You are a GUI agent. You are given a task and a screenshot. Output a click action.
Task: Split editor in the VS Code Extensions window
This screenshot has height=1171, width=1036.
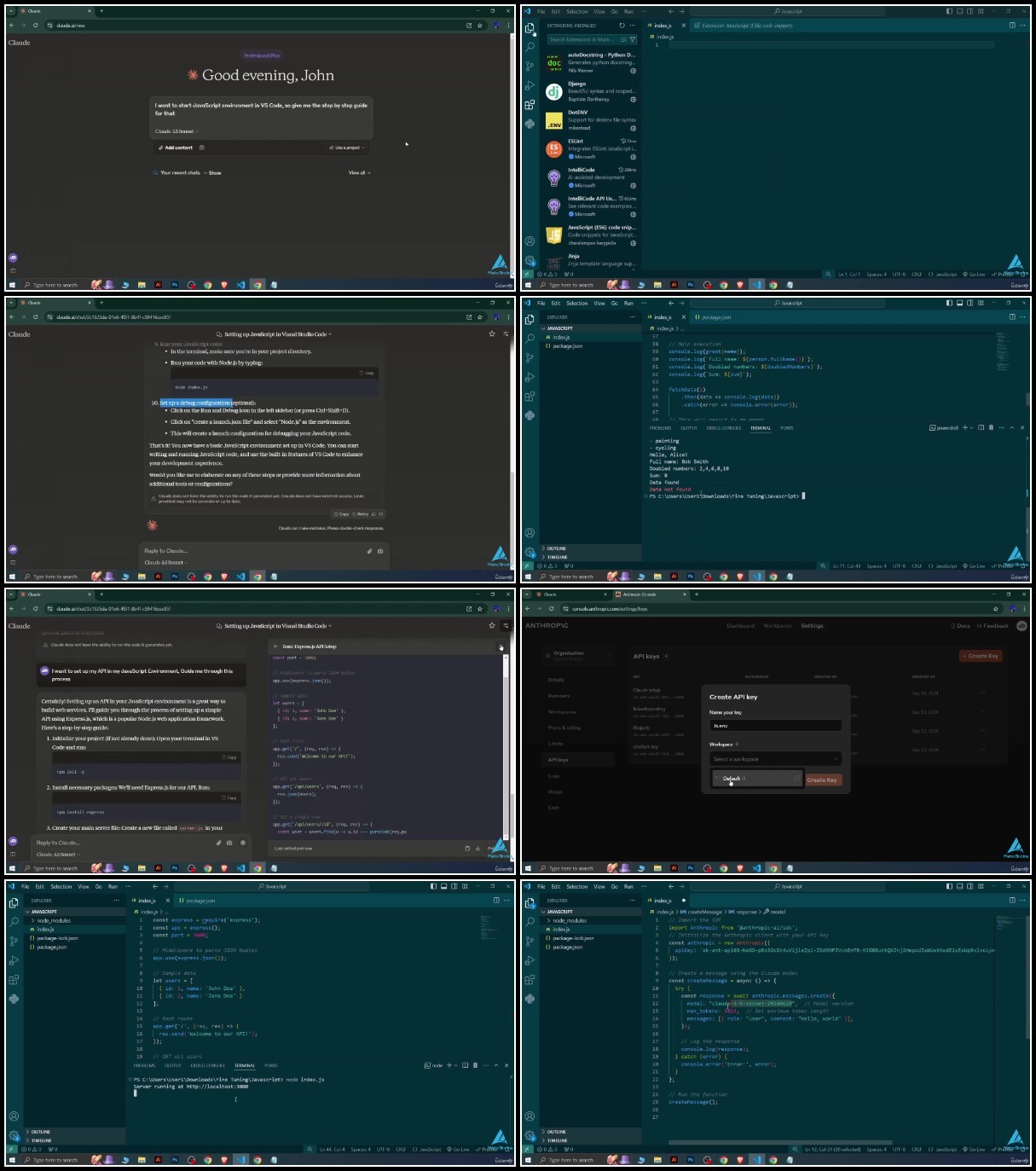click(x=1012, y=26)
